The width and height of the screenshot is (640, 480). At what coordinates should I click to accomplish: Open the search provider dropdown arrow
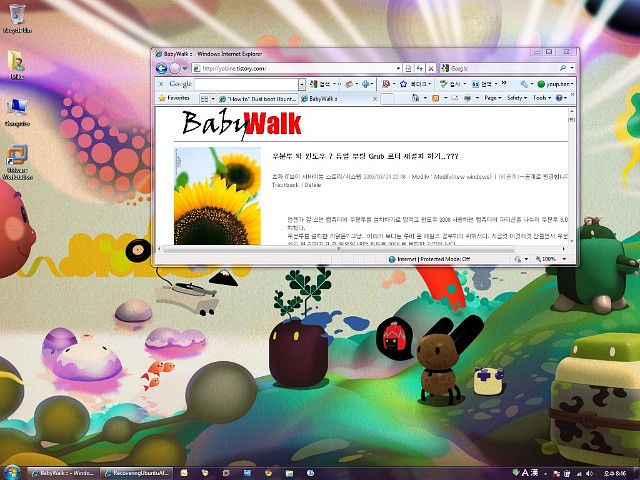click(572, 68)
